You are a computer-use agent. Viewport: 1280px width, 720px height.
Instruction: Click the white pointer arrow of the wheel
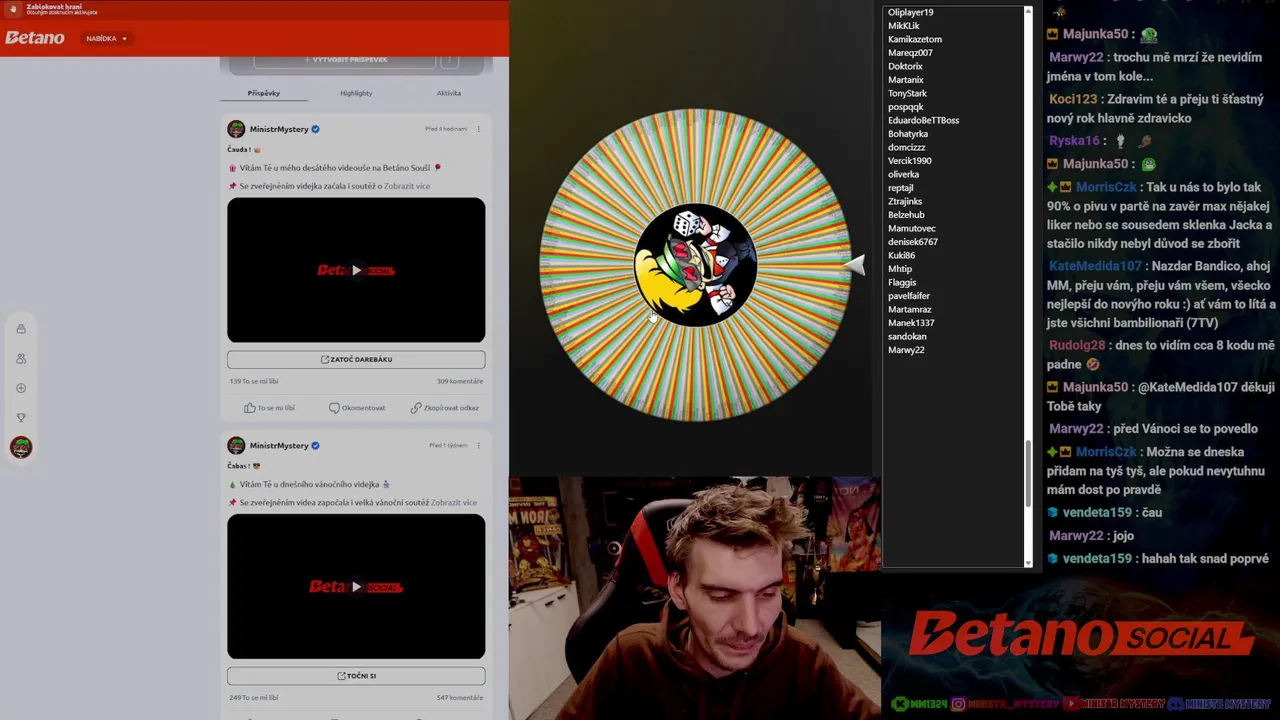point(854,265)
